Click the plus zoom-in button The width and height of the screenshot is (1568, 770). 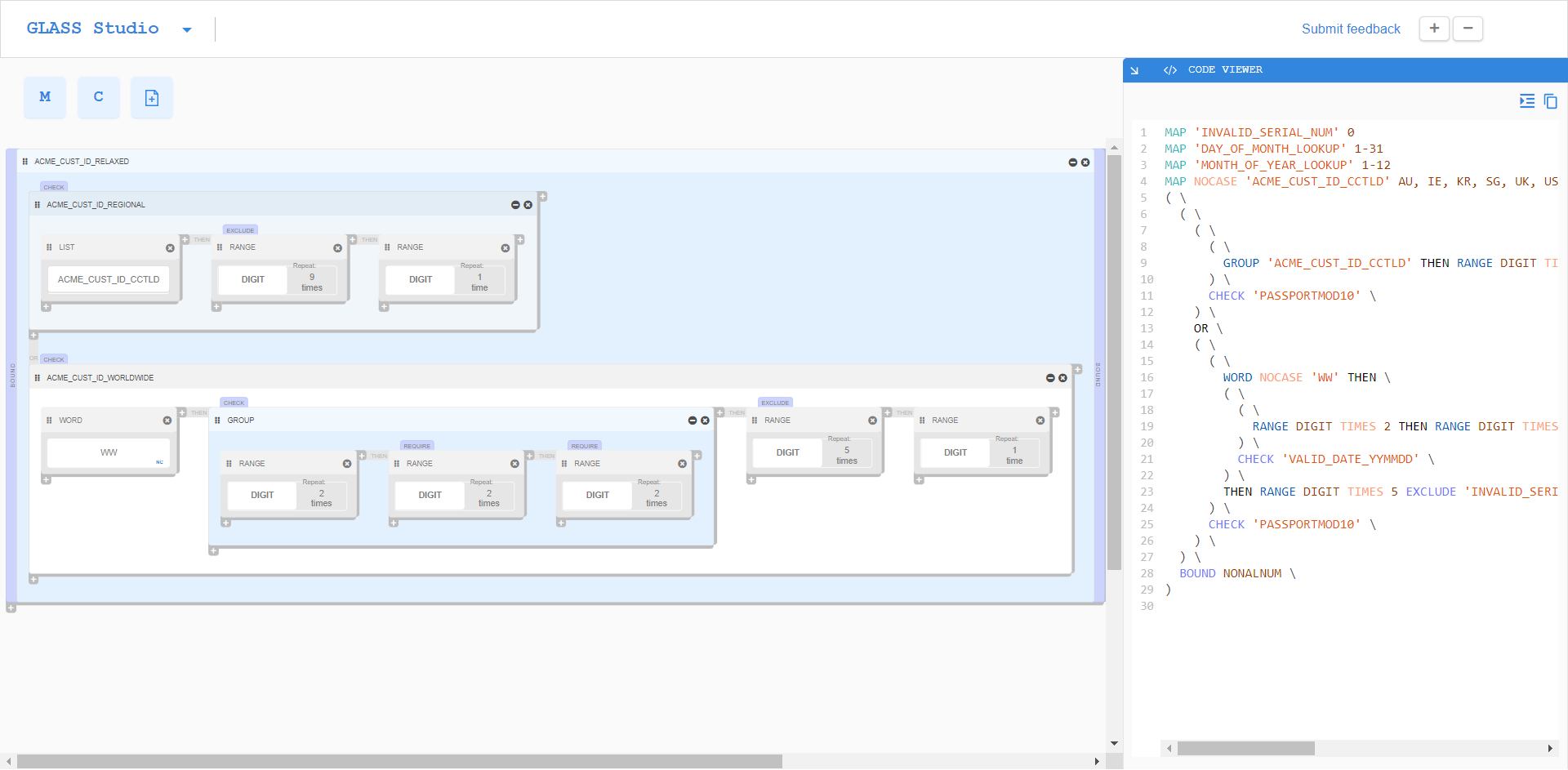coord(1434,29)
